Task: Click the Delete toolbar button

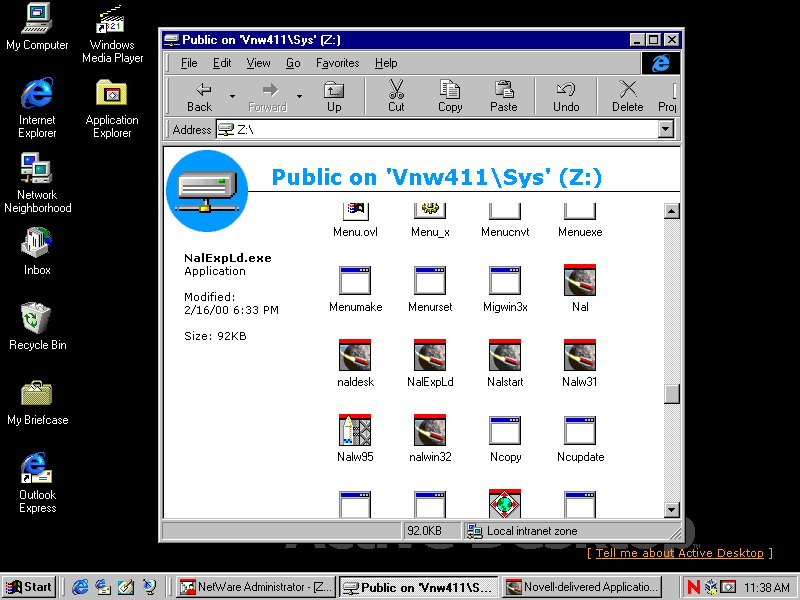Action: click(628, 96)
